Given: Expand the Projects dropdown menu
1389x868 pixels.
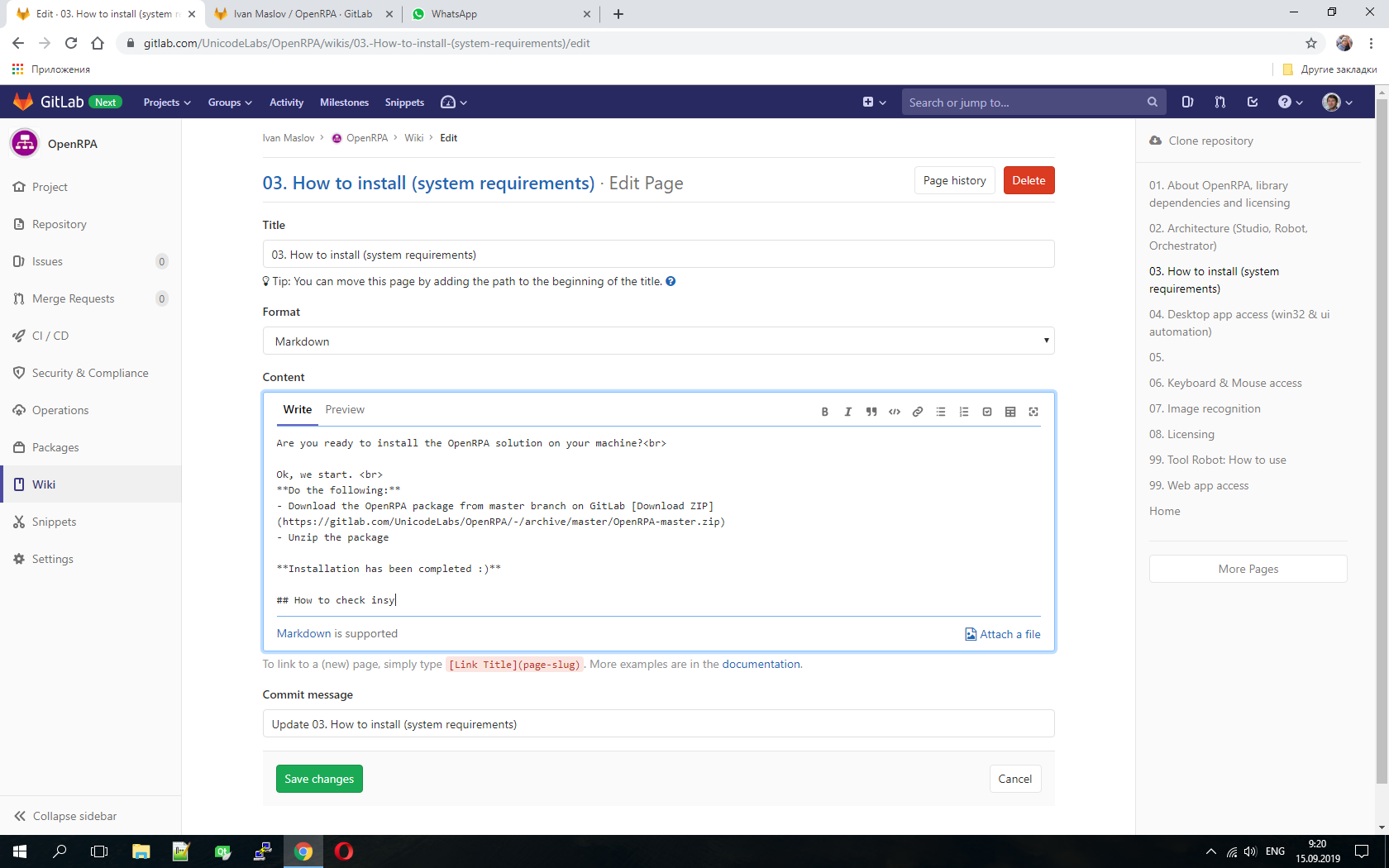Looking at the screenshot, I should [x=167, y=103].
